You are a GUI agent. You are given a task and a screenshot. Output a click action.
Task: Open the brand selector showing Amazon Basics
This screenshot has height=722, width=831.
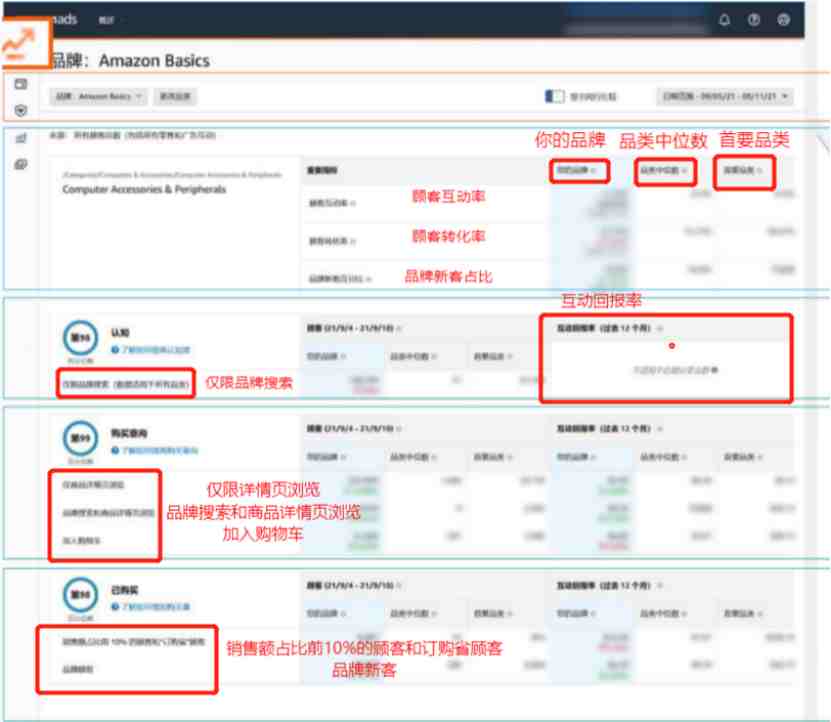point(99,96)
